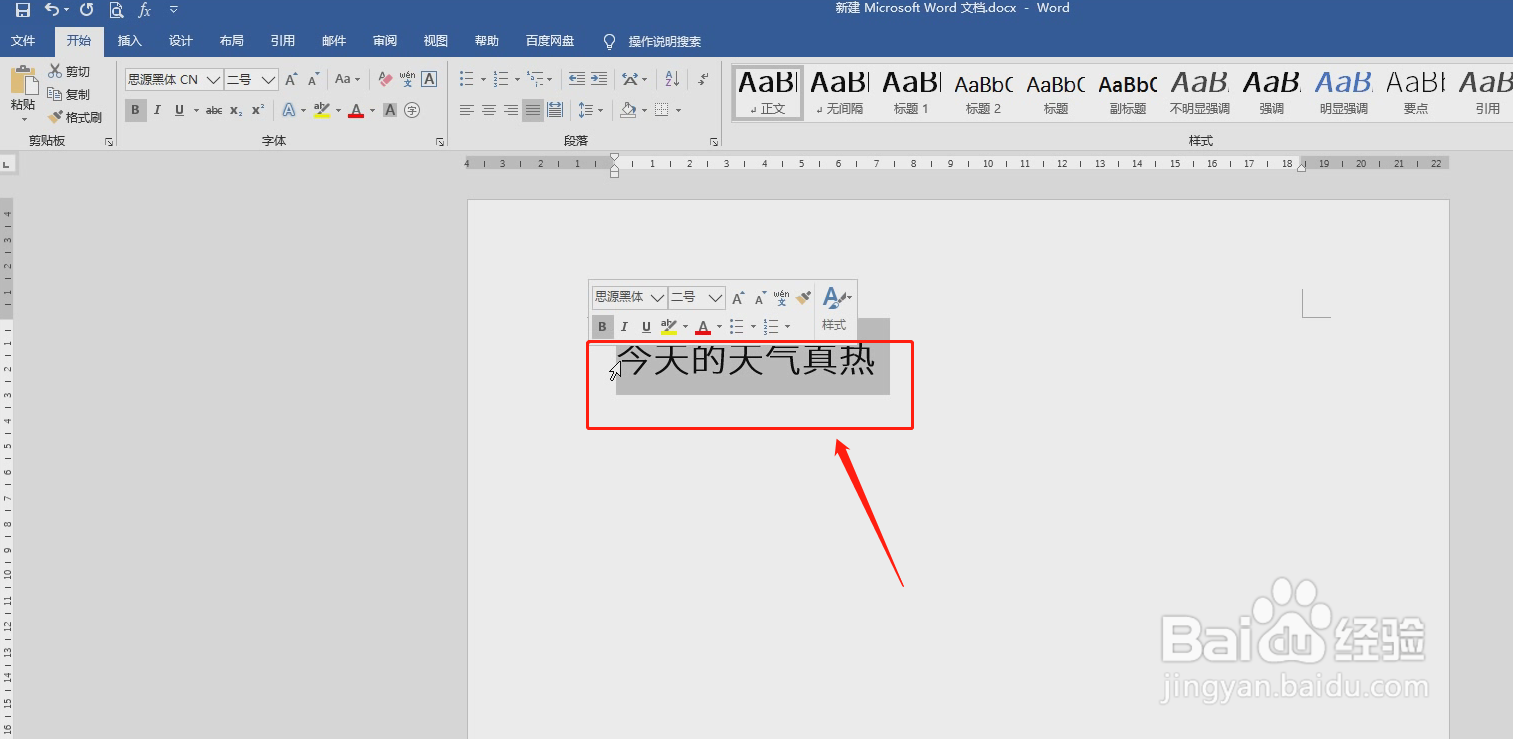Expand ribbon bullet list dropdown arrow
This screenshot has width=1513, height=739.
[x=483, y=79]
